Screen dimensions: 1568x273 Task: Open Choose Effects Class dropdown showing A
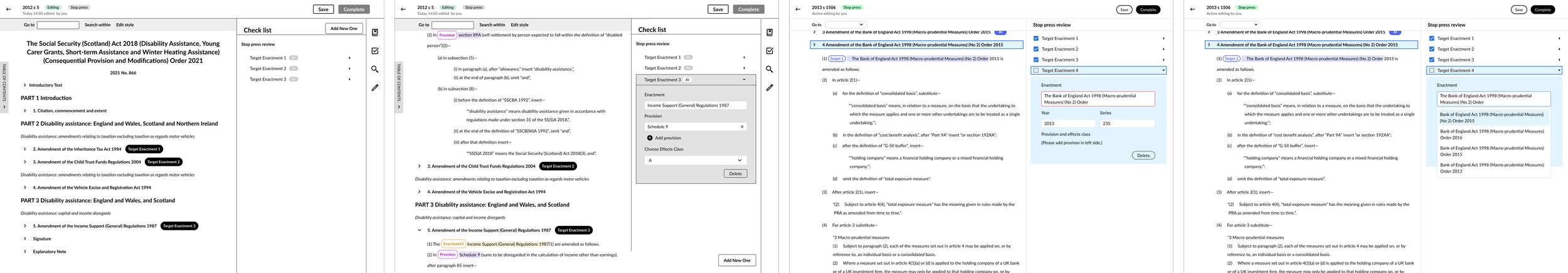(x=695, y=161)
